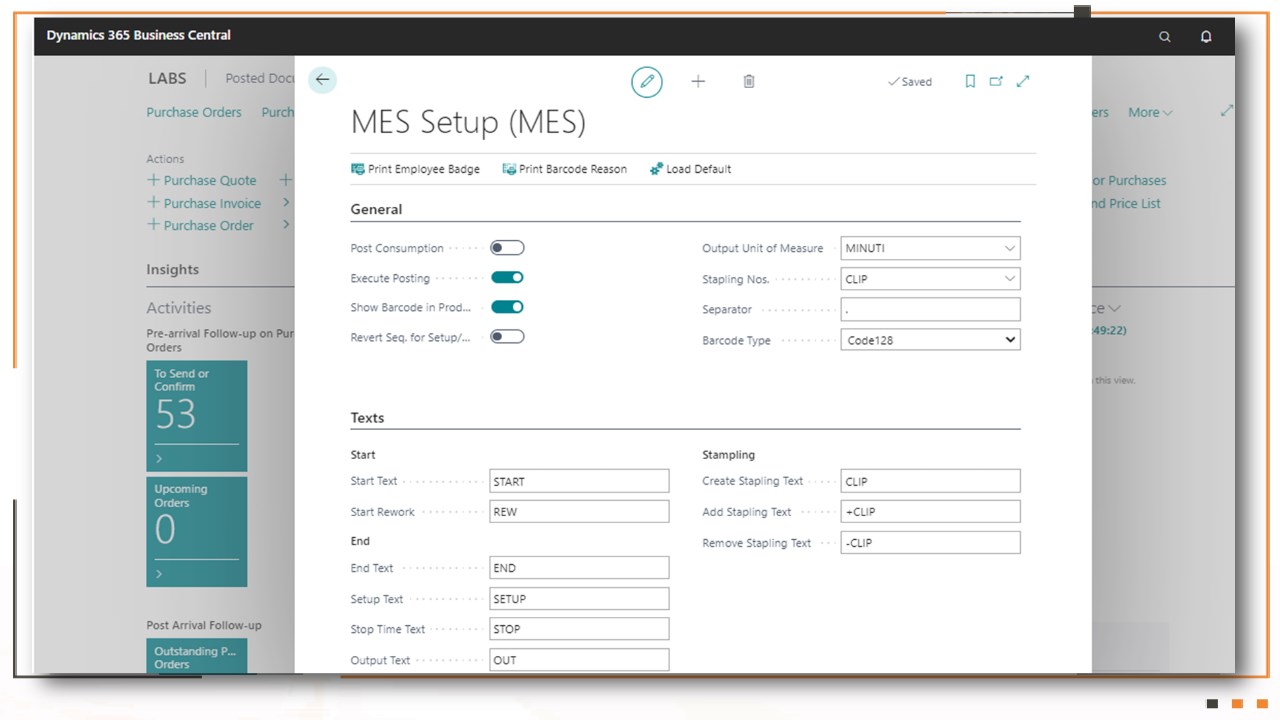Expand the More menu in the background
Image resolution: width=1280 pixels, height=720 pixels.
pyautogui.click(x=1150, y=112)
